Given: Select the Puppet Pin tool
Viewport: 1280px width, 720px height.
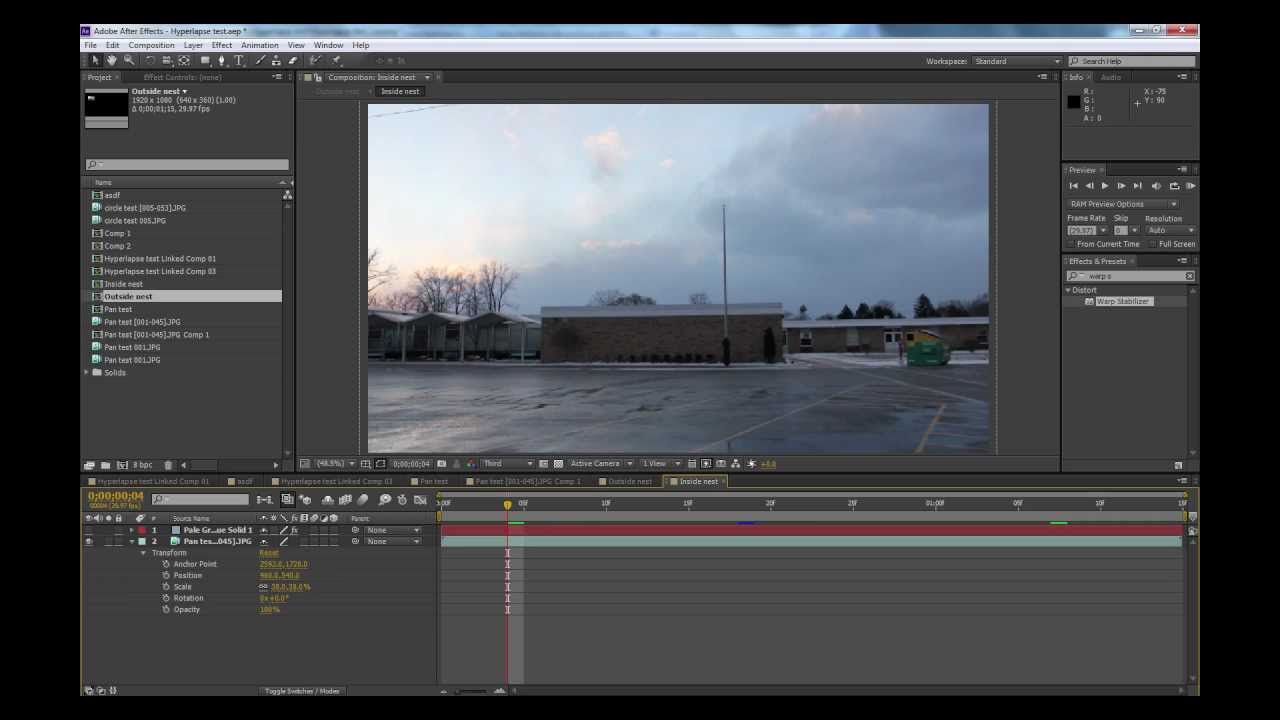Looking at the screenshot, I should point(336,61).
